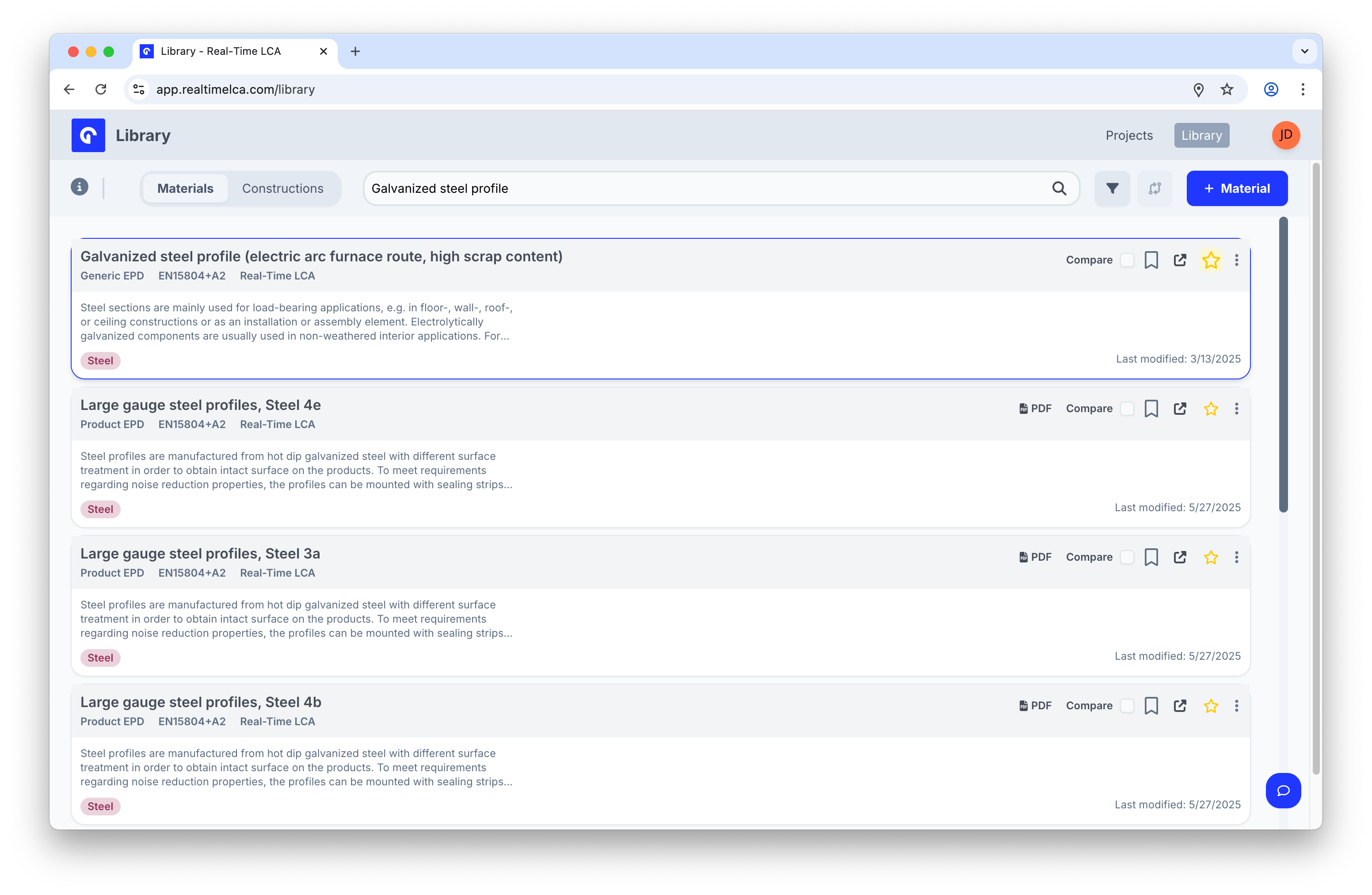Bookmark the Galvanized steel profile material
1372x895 pixels.
pyautogui.click(x=1151, y=260)
